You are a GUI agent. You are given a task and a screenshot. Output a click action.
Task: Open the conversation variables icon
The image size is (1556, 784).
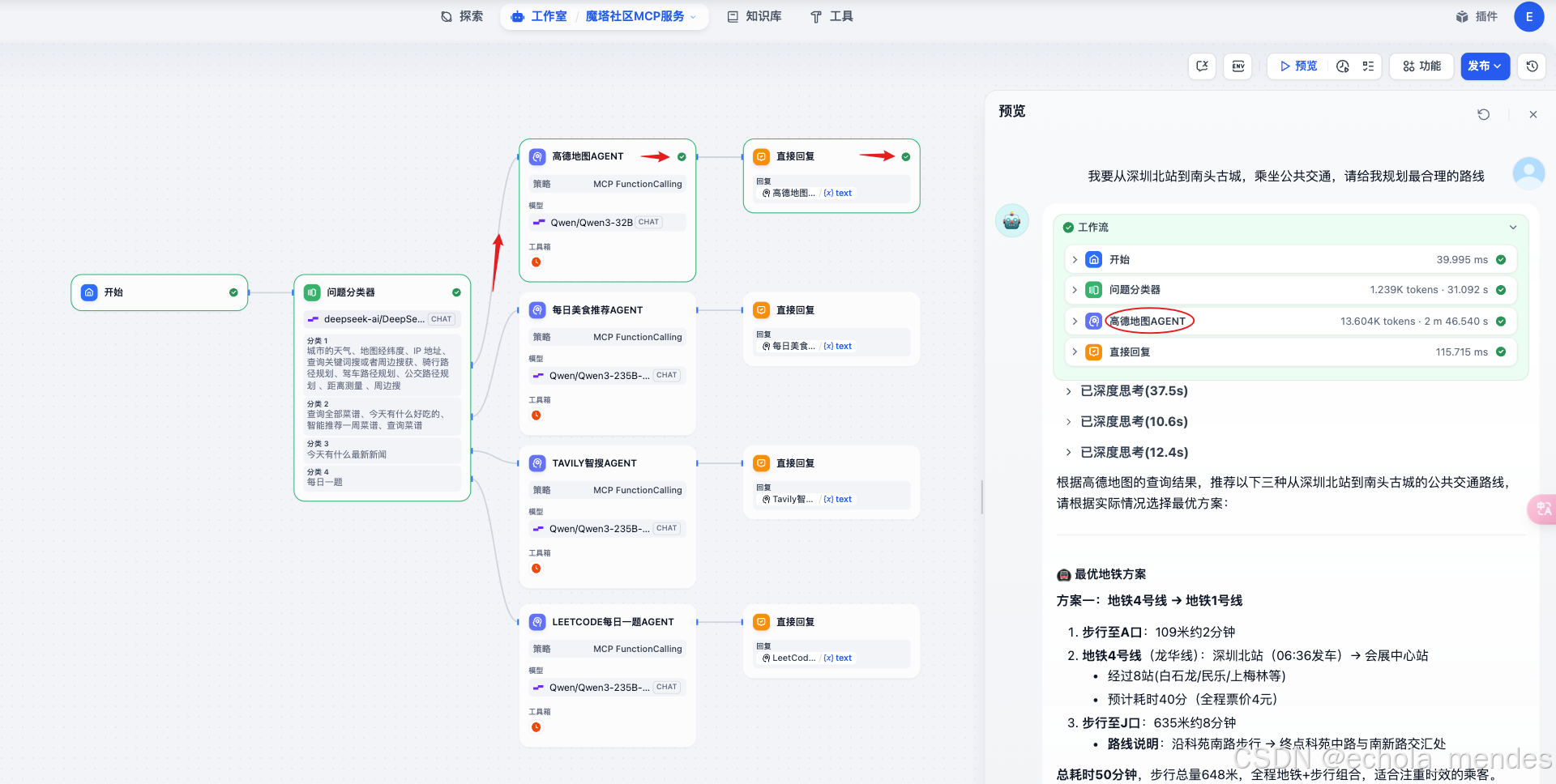tap(1202, 66)
